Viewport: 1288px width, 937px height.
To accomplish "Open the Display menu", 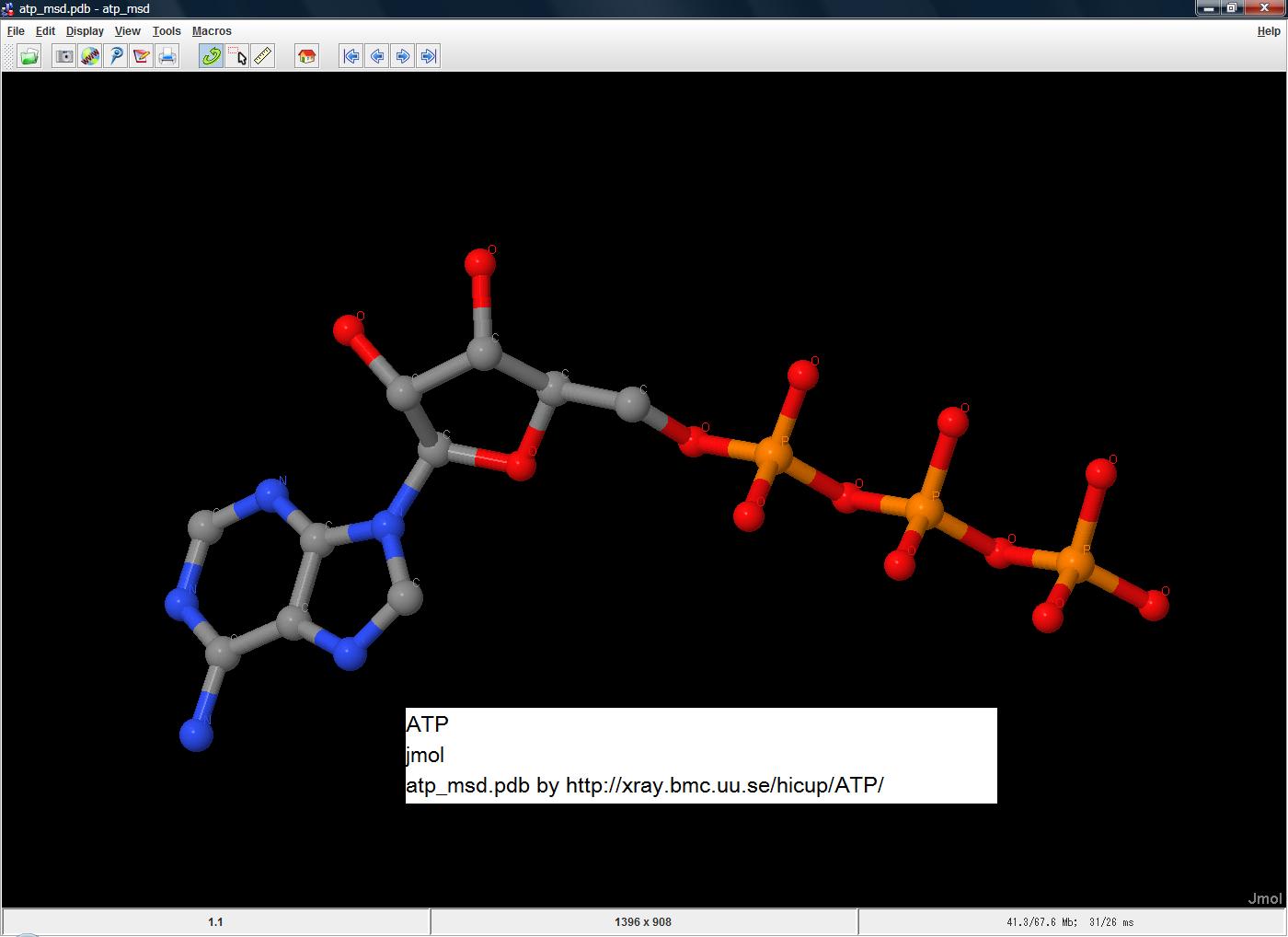I will click(85, 30).
